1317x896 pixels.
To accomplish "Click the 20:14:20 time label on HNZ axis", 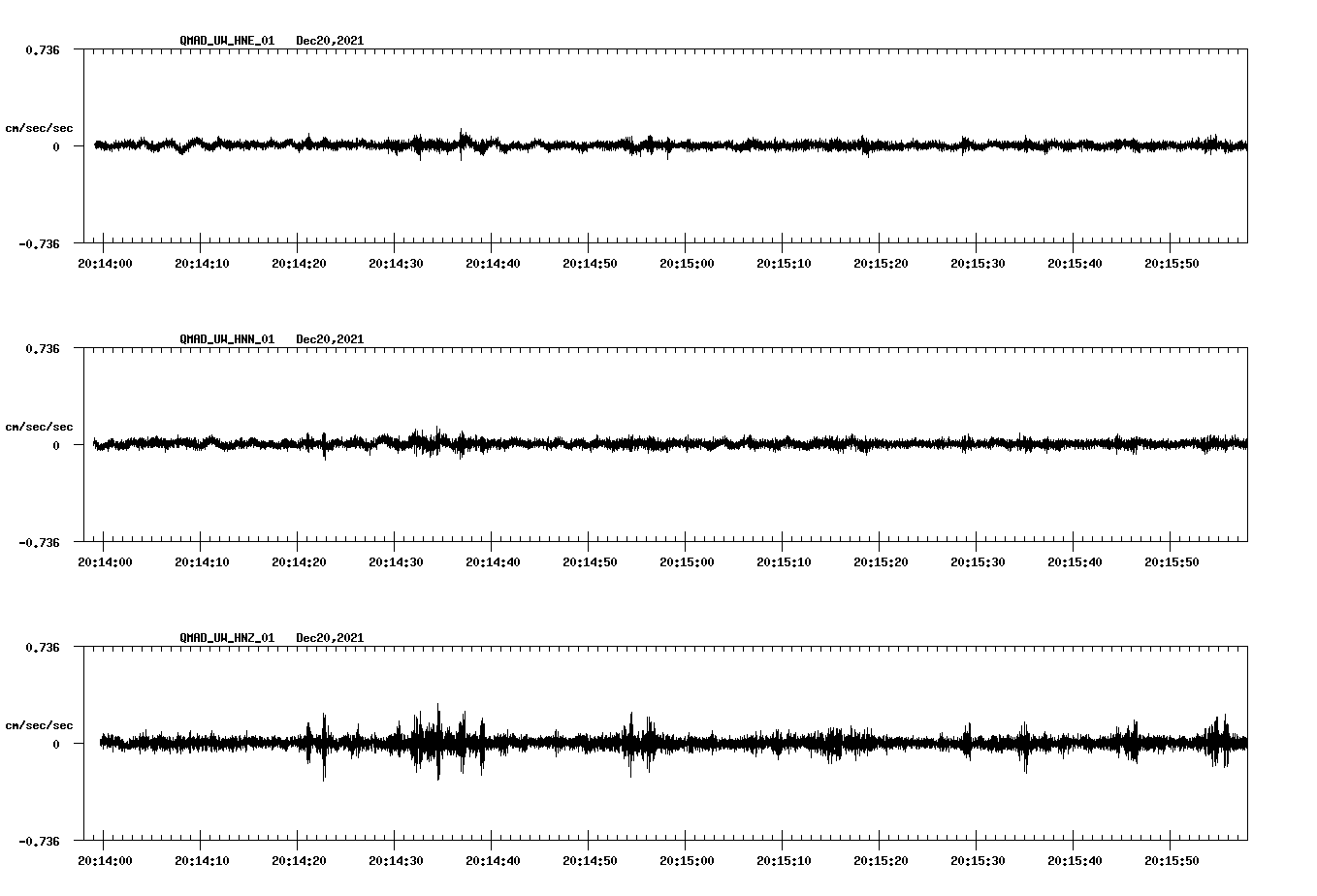I will point(299,861).
